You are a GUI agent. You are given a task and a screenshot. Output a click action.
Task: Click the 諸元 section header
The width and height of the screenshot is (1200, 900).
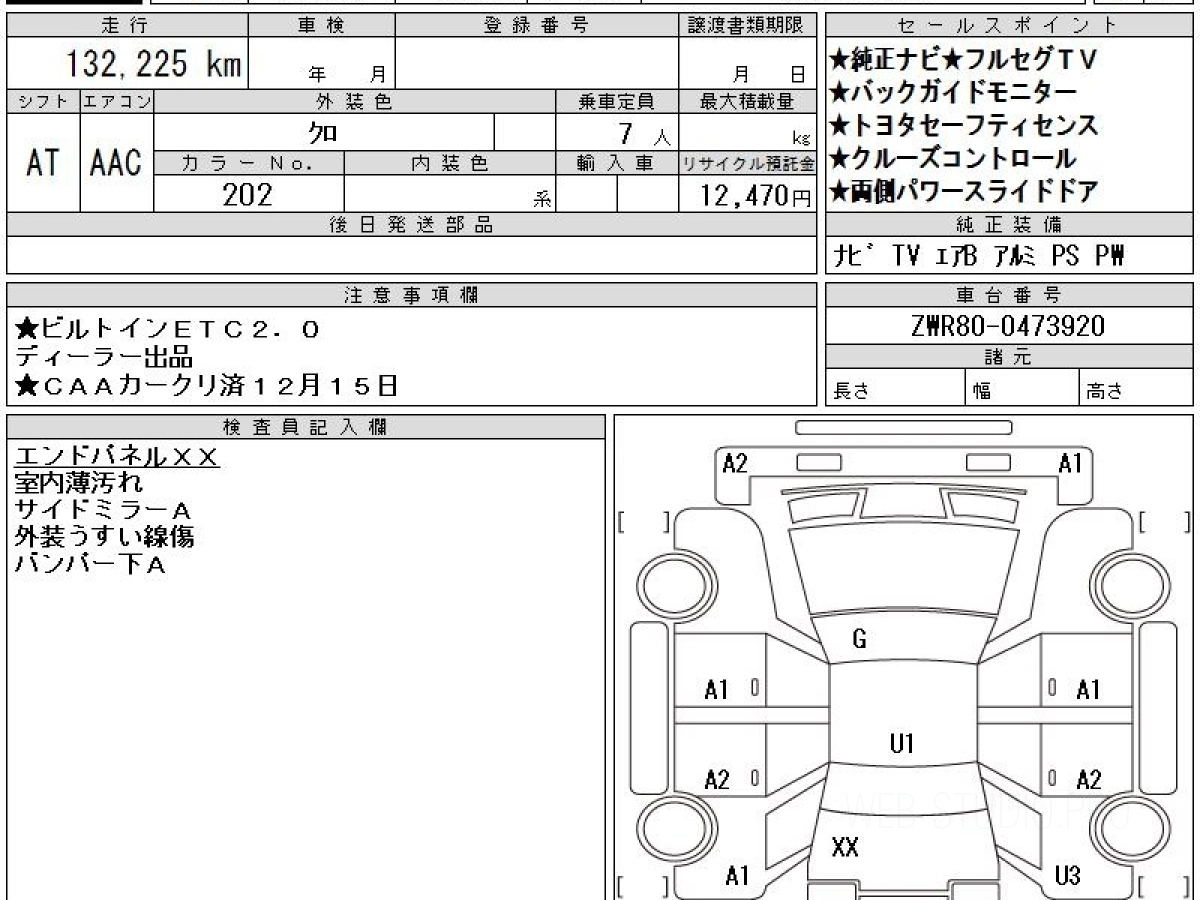point(1007,357)
